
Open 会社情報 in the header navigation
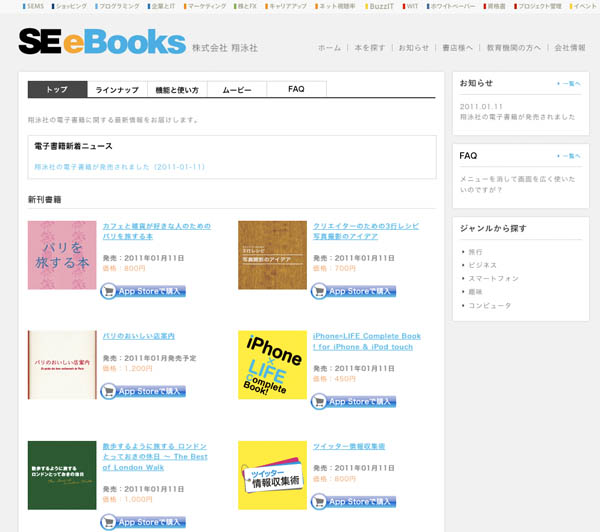(x=570, y=48)
